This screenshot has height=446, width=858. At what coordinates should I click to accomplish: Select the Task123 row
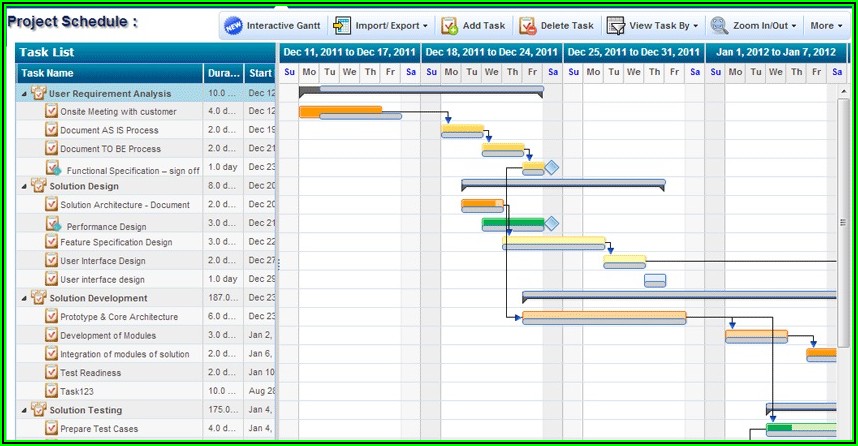click(x=146, y=391)
